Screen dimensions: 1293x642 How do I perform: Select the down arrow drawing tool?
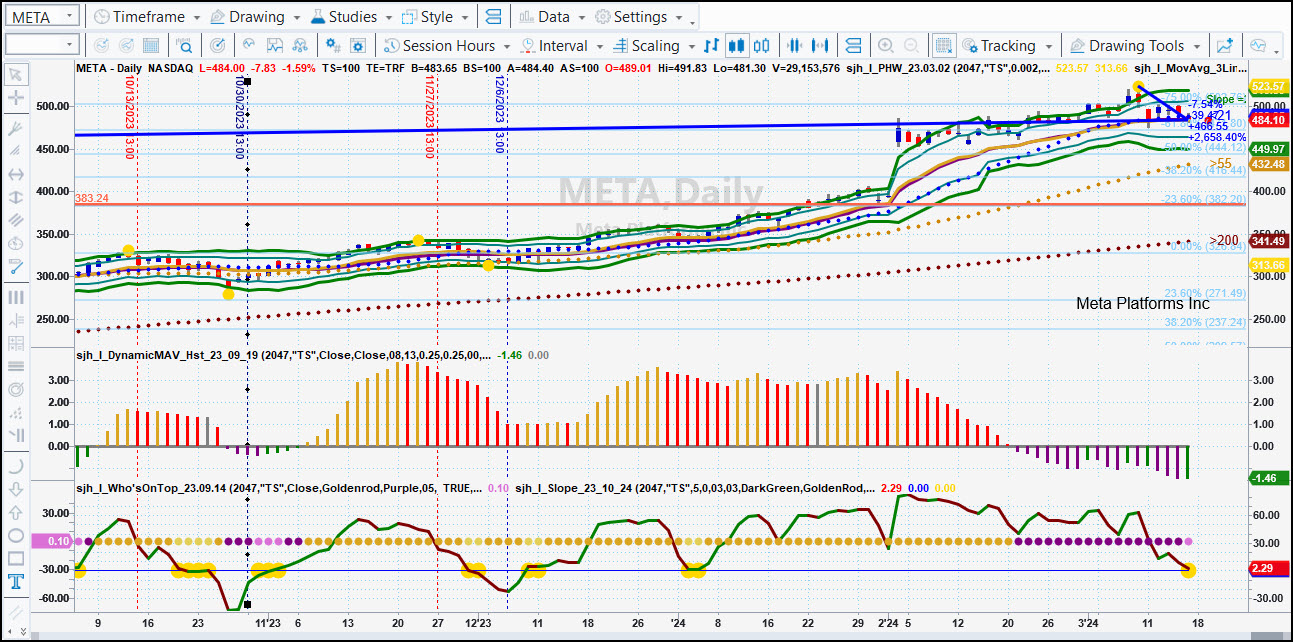(16, 489)
